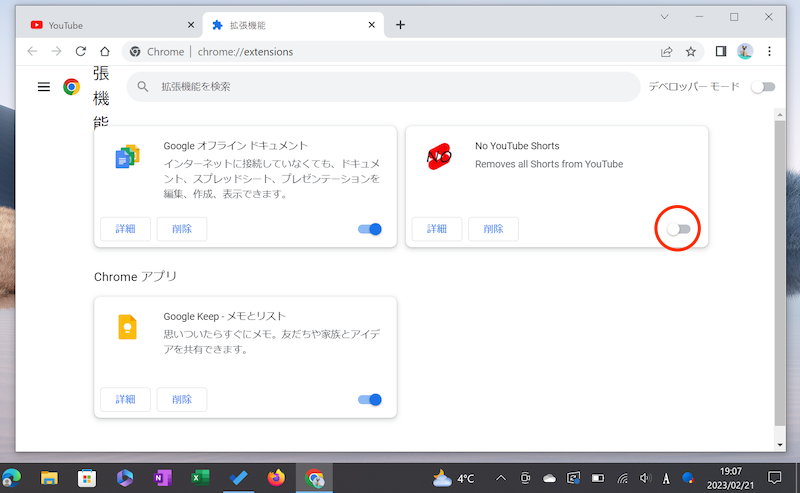Screen dimensions: 800x493
Task: Turn on developer mode toggle
Action: [x=763, y=87]
